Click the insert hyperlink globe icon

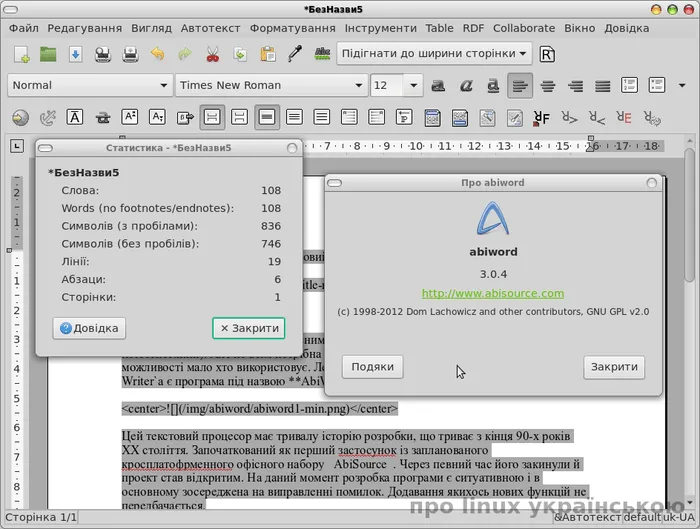20,118
